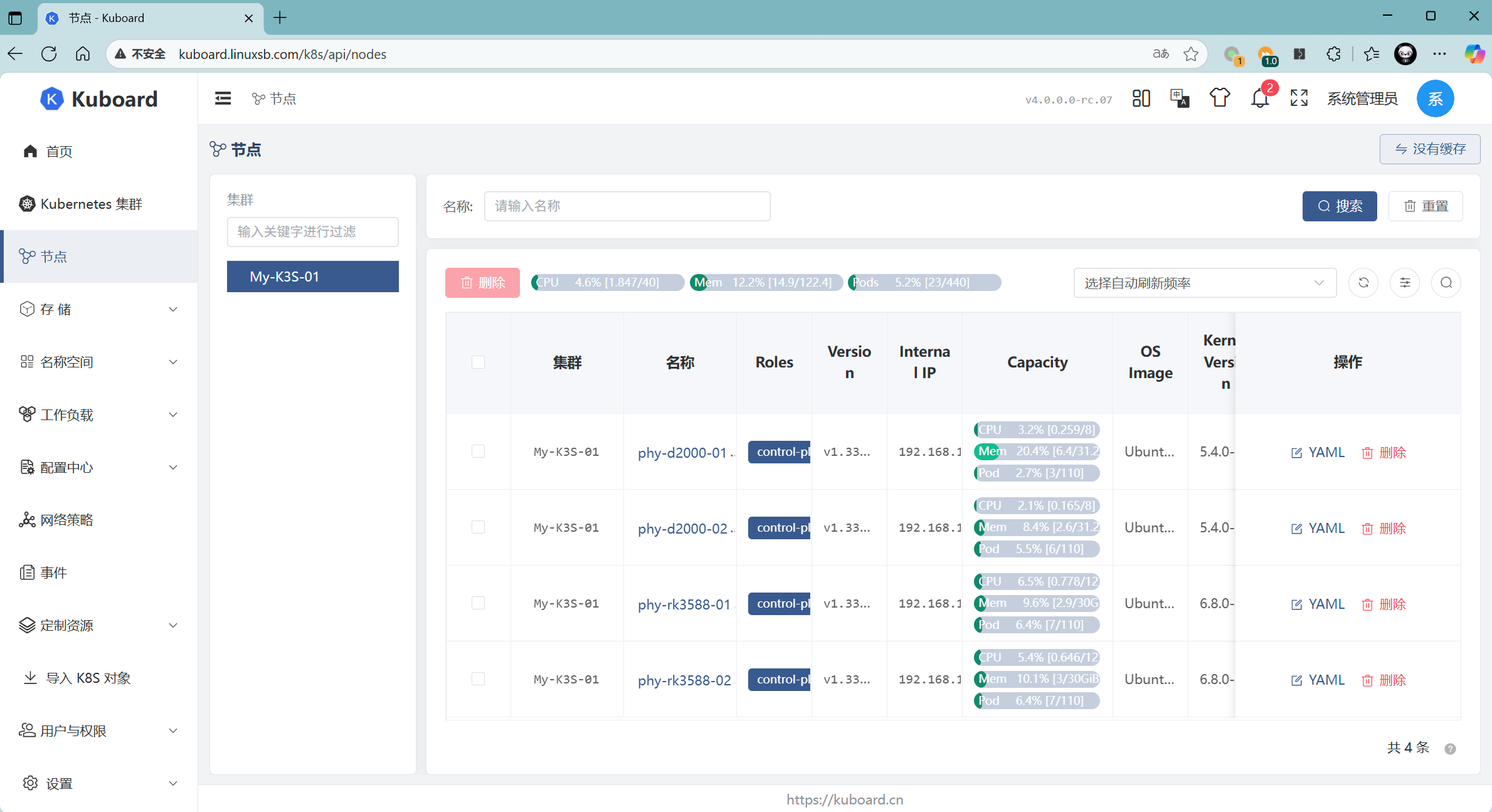Image resolution: width=1492 pixels, height=812 pixels.
Task: Open the notification bell icon
Action: pos(1259,98)
